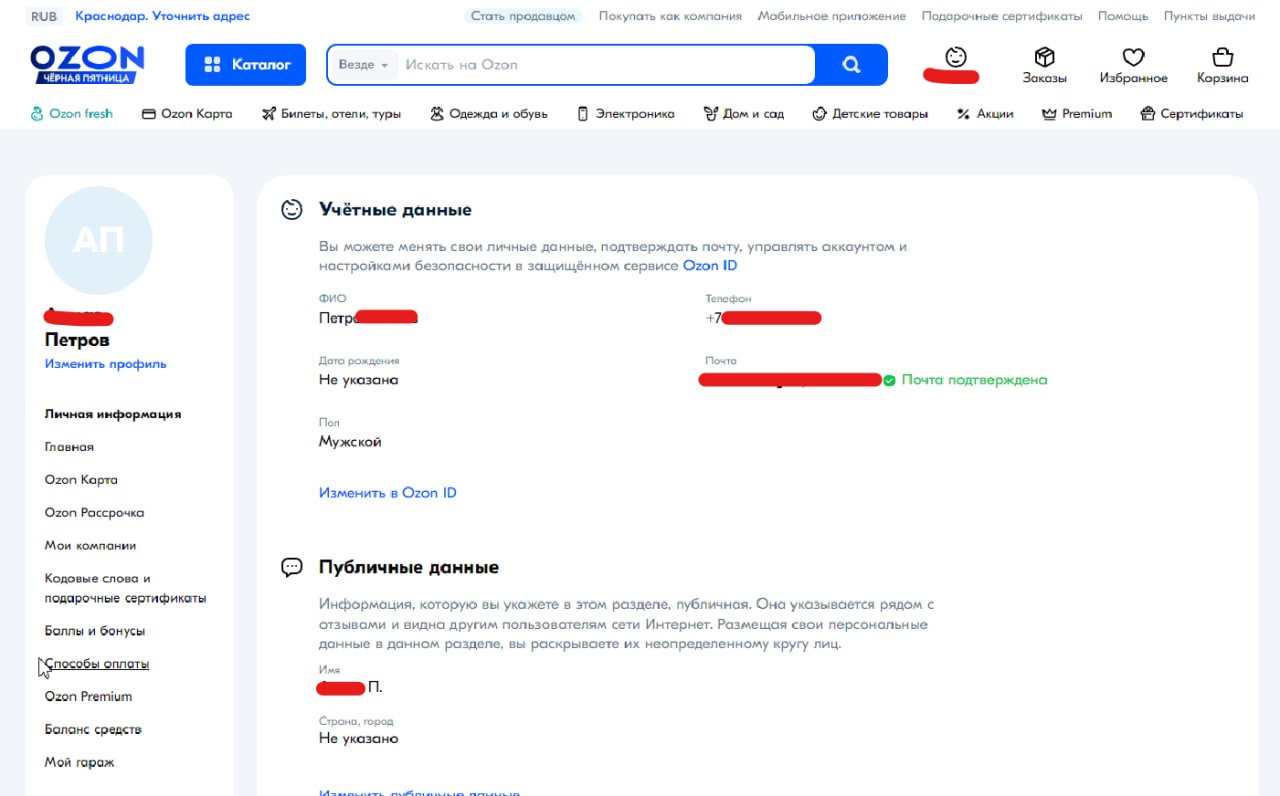Click into the Искать на Ozon search field

click(605, 65)
